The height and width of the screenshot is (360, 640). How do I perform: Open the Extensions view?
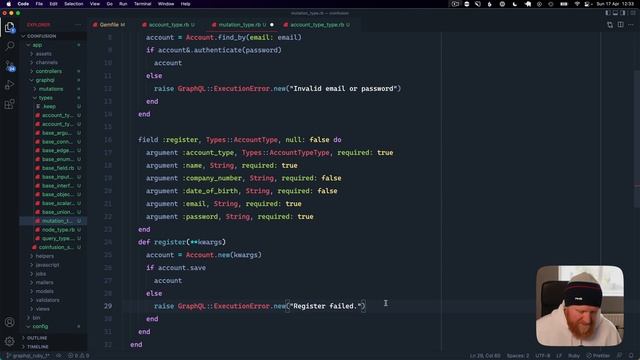(10, 104)
